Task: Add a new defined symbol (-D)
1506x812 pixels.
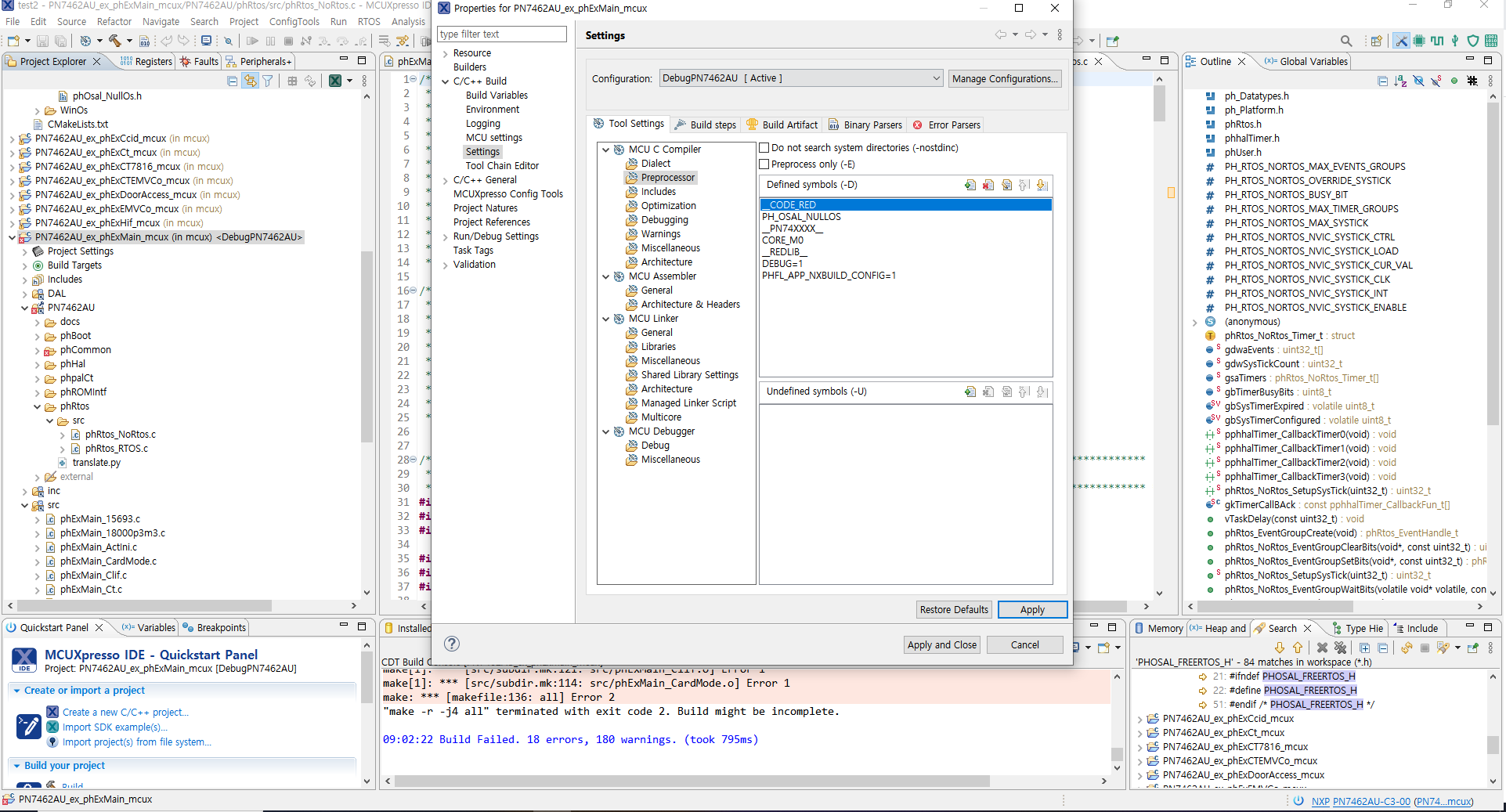Action: click(x=970, y=186)
